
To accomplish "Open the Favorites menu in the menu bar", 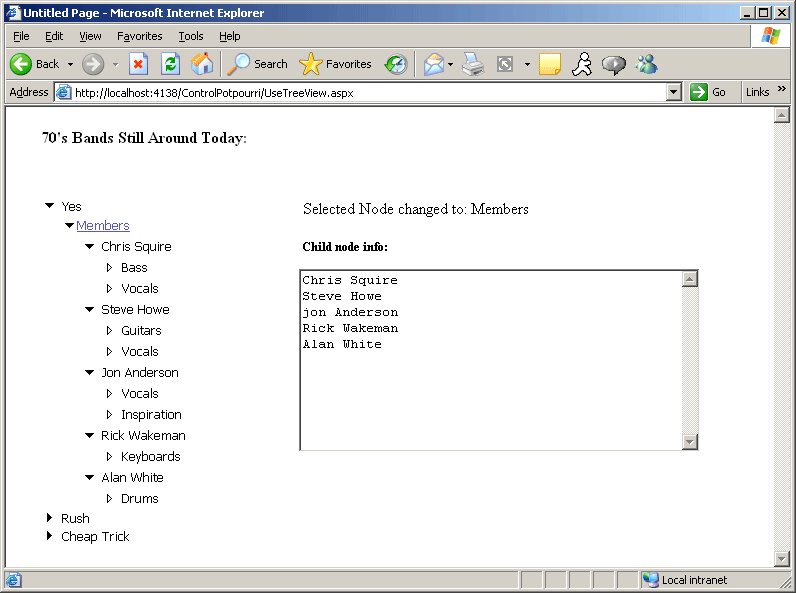I will [x=139, y=36].
